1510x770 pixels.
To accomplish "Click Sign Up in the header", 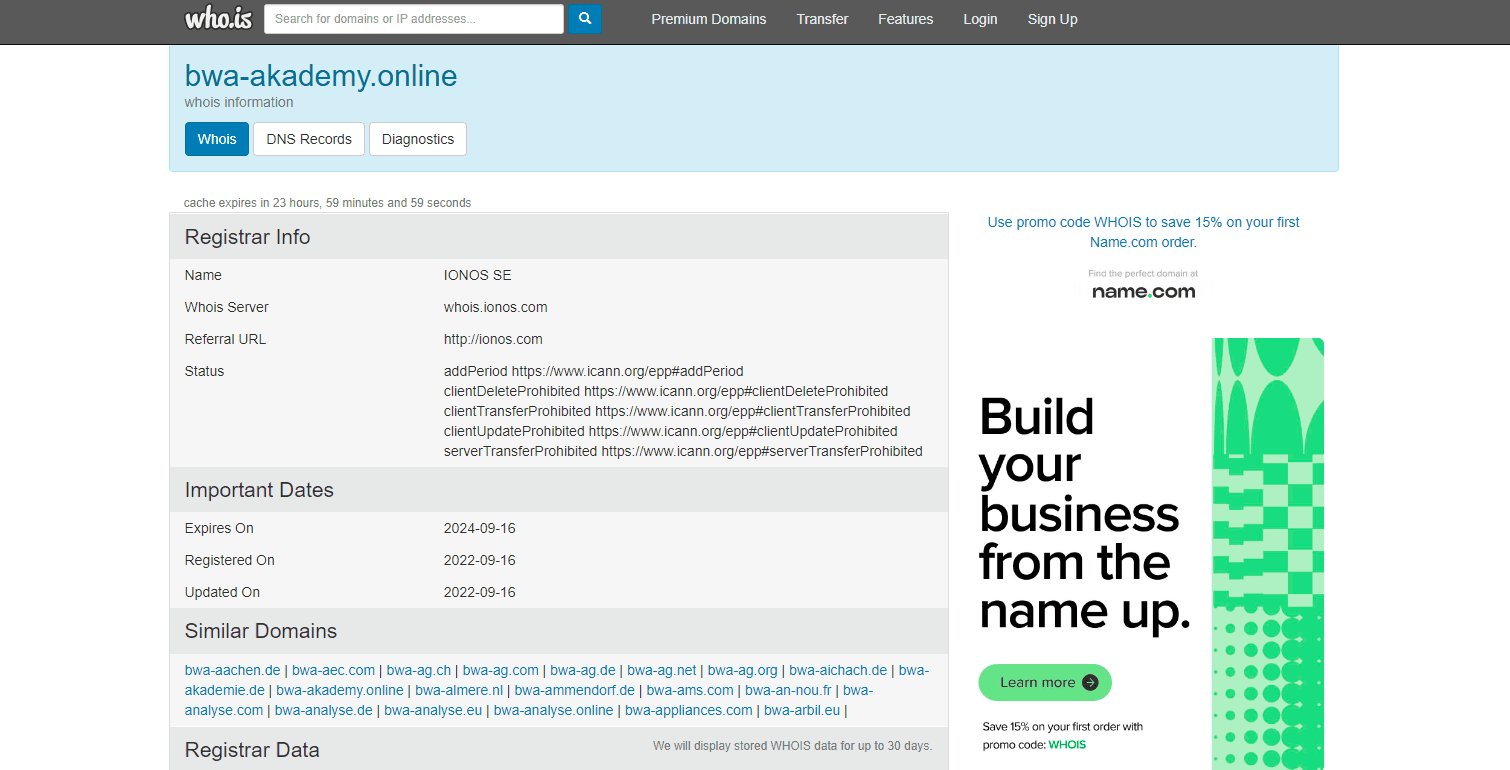I will [x=1052, y=19].
